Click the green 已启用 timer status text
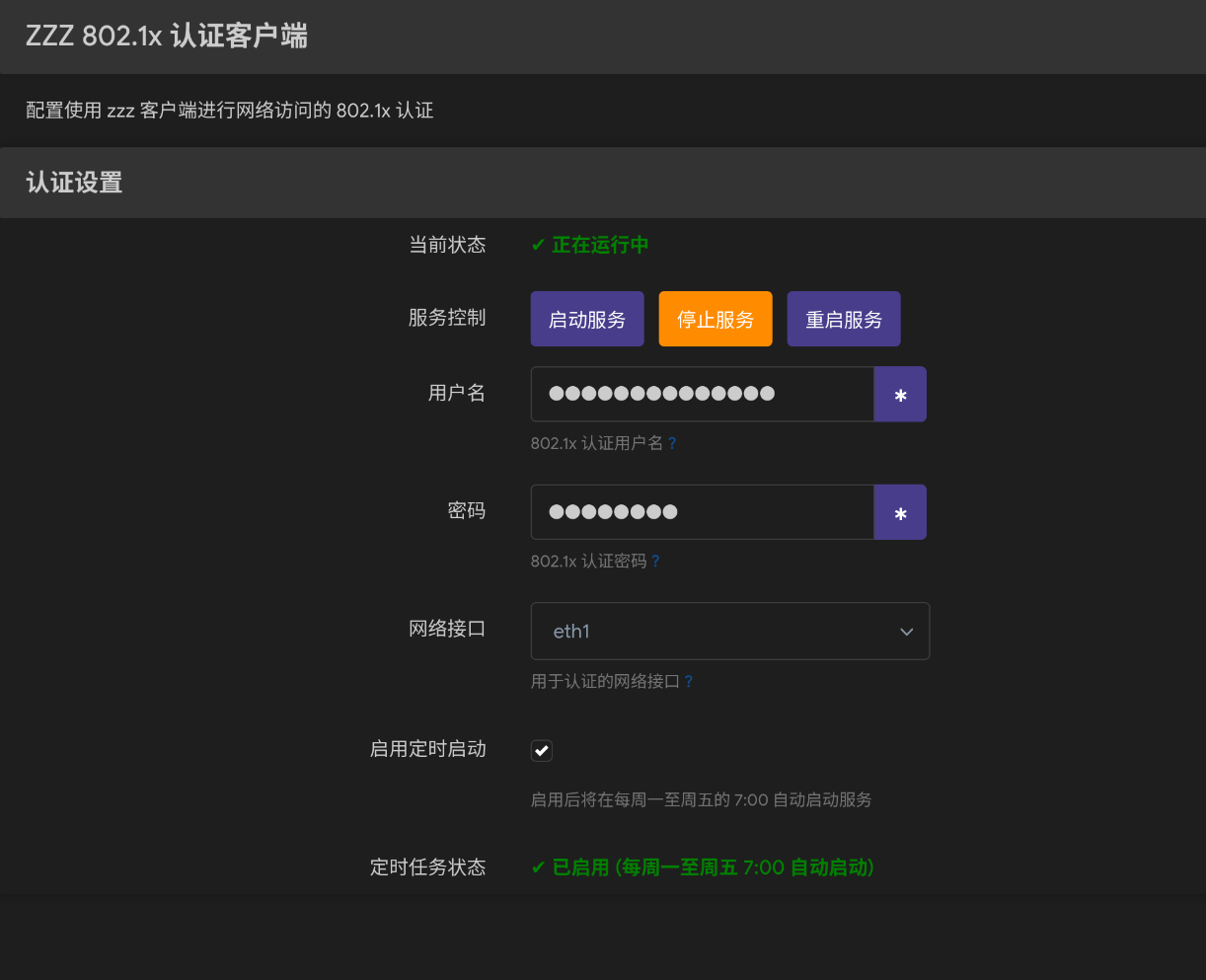This screenshot has height=980, width=1206. tap(703, 867)
